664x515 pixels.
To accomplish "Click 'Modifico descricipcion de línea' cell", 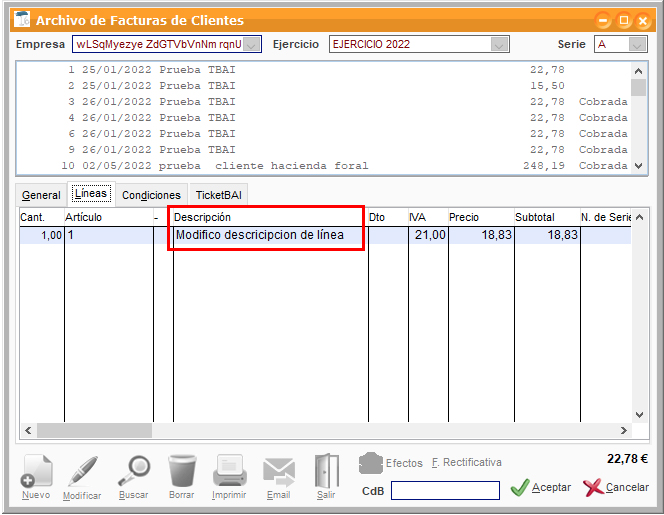I will click(271, 235).
